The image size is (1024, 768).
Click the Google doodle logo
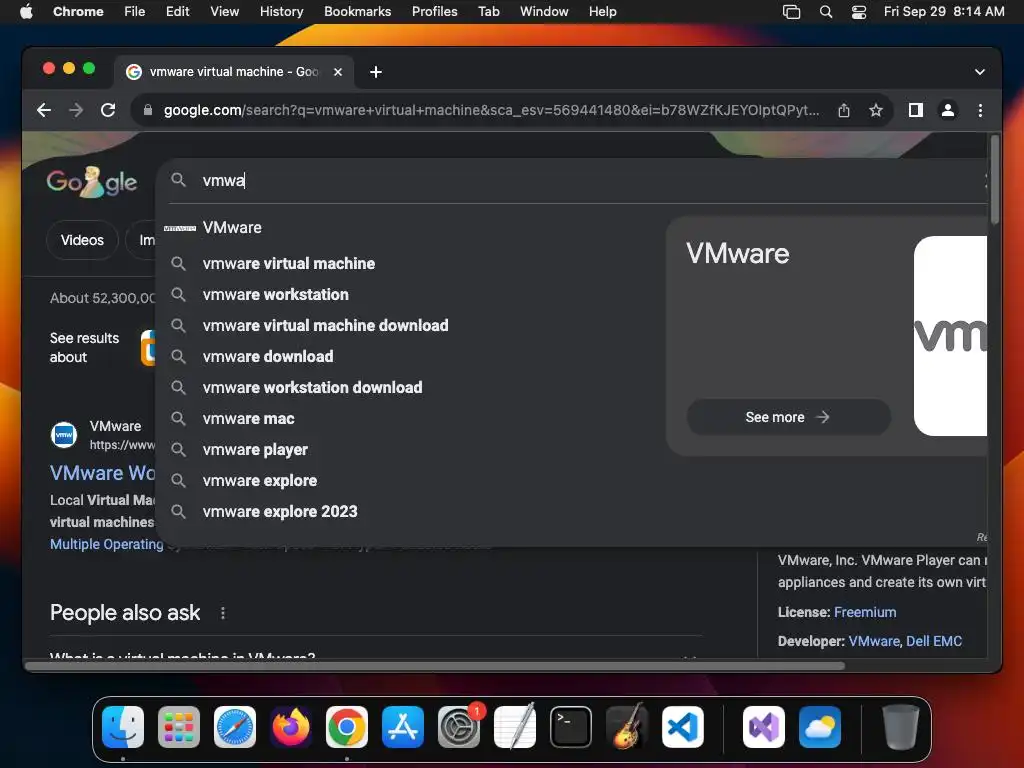pyautogui.click(x=91, y=182)
